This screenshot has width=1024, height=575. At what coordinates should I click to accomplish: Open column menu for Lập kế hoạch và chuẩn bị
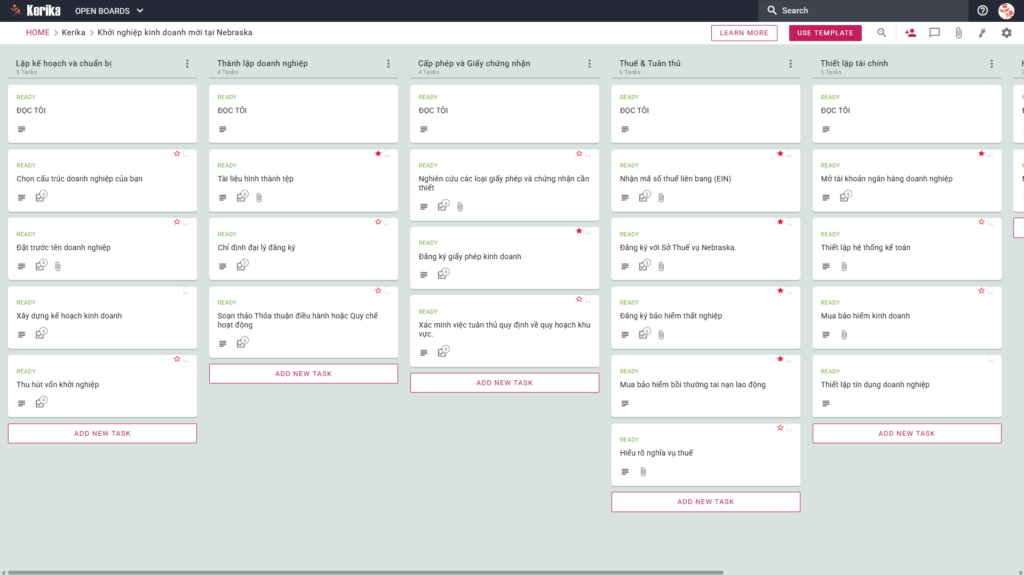187,64
